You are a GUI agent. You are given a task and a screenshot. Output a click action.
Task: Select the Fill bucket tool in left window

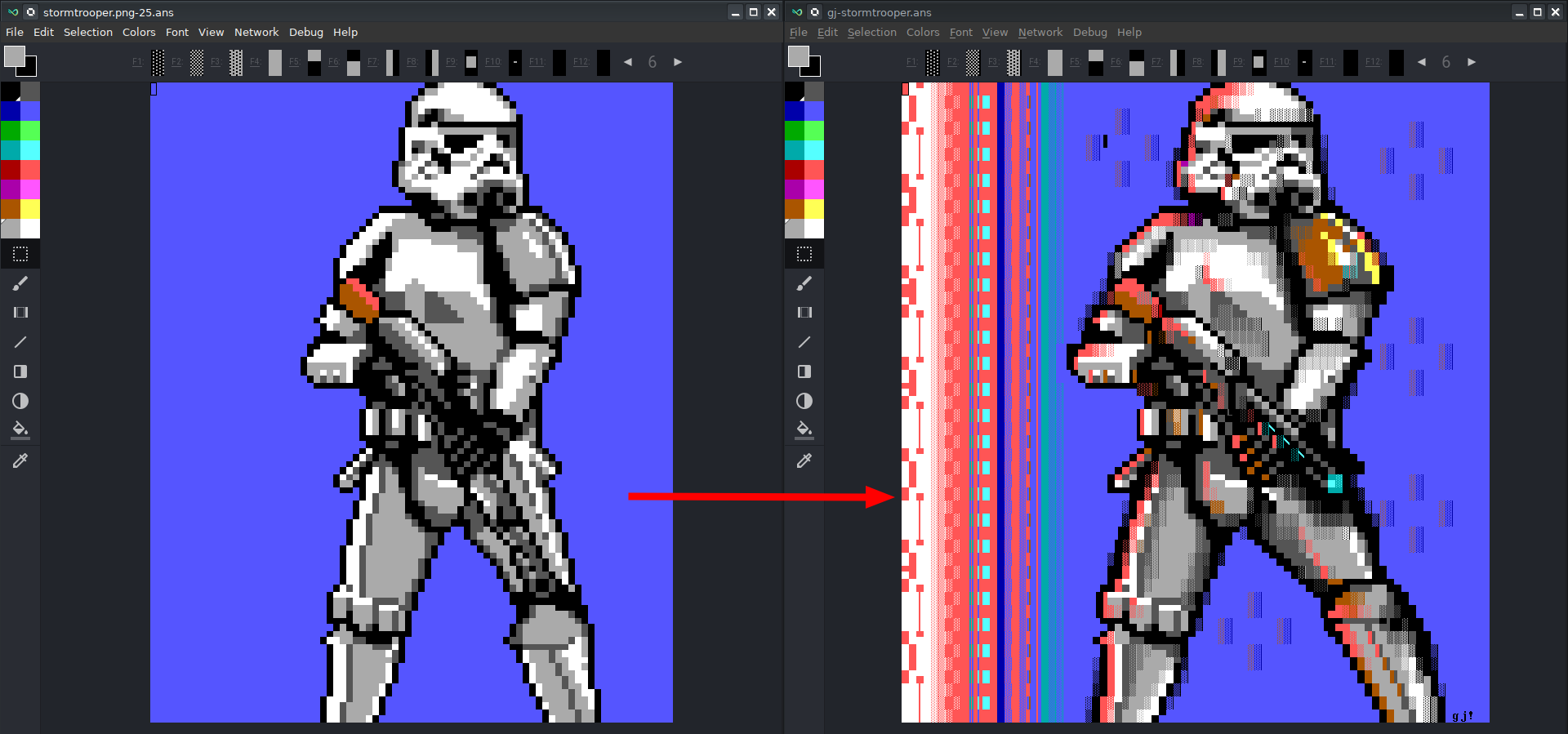click(x=20, y=429)
